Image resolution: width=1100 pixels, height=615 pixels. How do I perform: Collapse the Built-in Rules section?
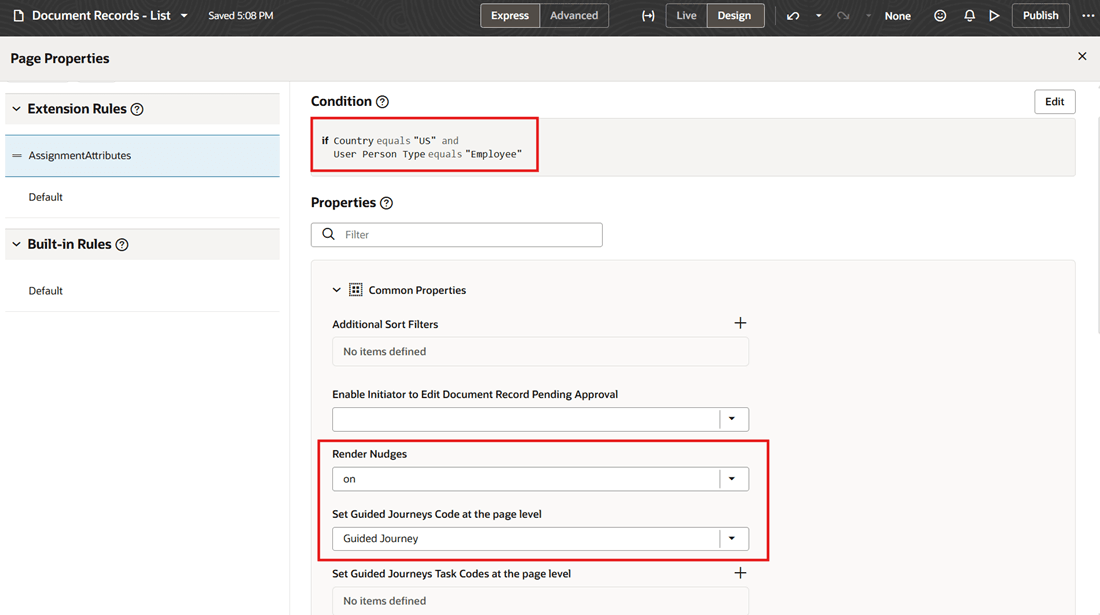click(16, 244)
